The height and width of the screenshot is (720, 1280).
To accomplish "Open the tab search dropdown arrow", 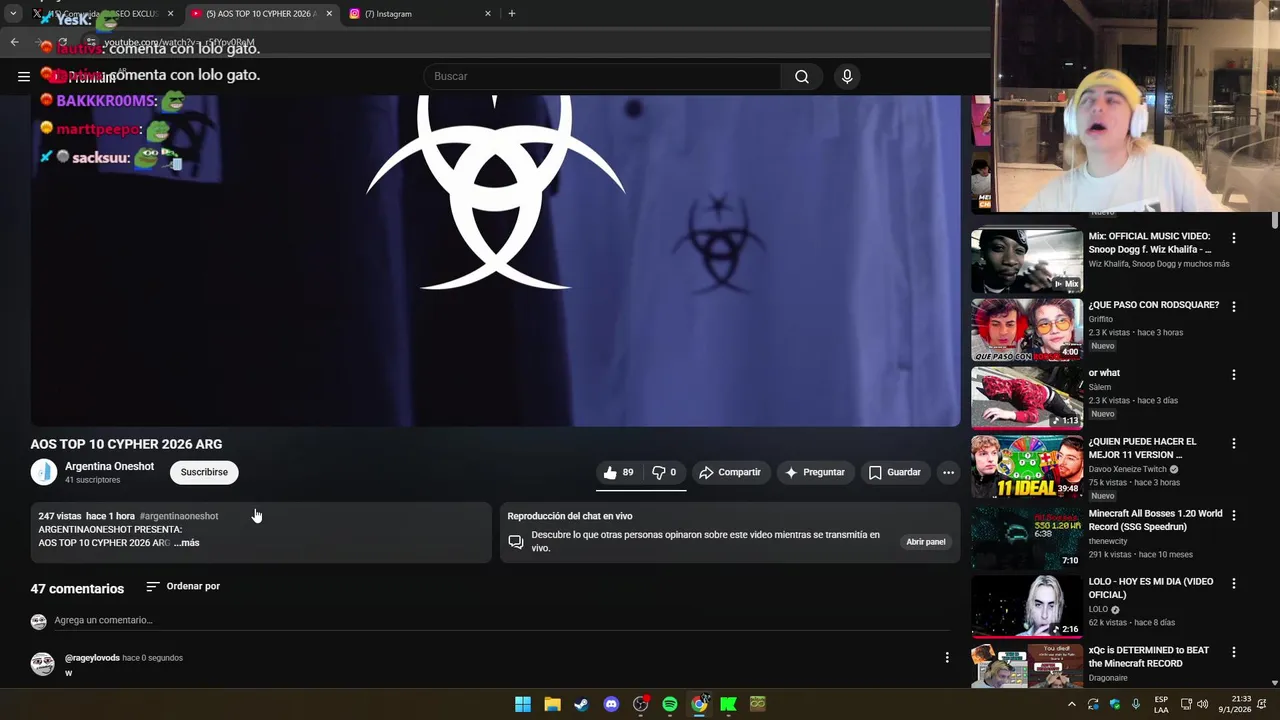I will pyautogui.click(x=12, y=14).
